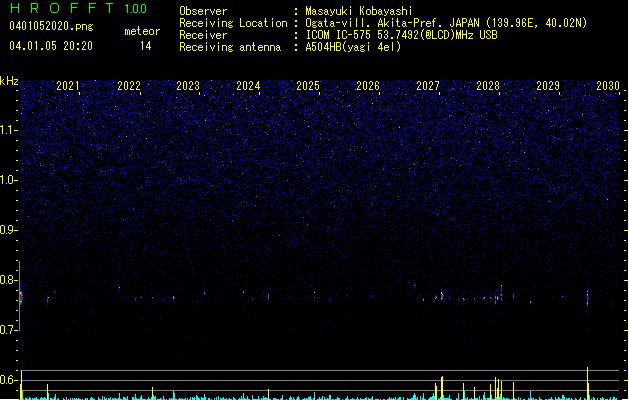Click the 2025 time axis marker
The image size is (629, 400).
[308, 85]
